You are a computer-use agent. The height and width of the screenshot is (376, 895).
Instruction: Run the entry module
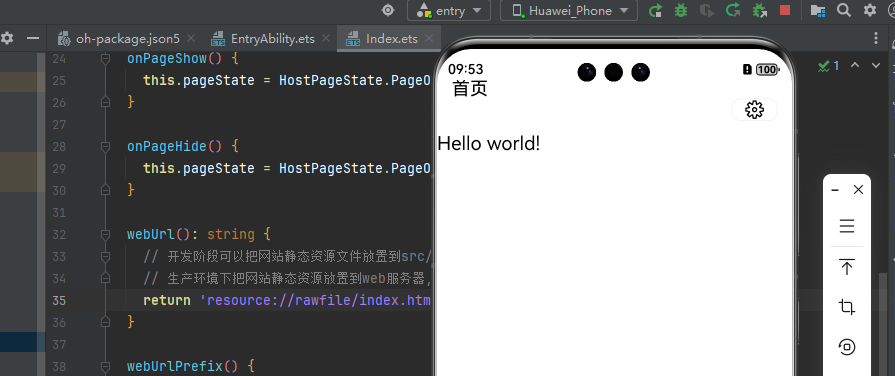[656, 10]
